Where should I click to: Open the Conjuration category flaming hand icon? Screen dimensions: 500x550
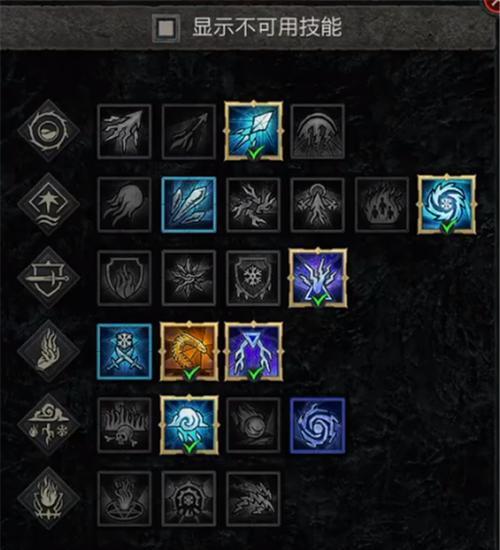coord(48,351)
